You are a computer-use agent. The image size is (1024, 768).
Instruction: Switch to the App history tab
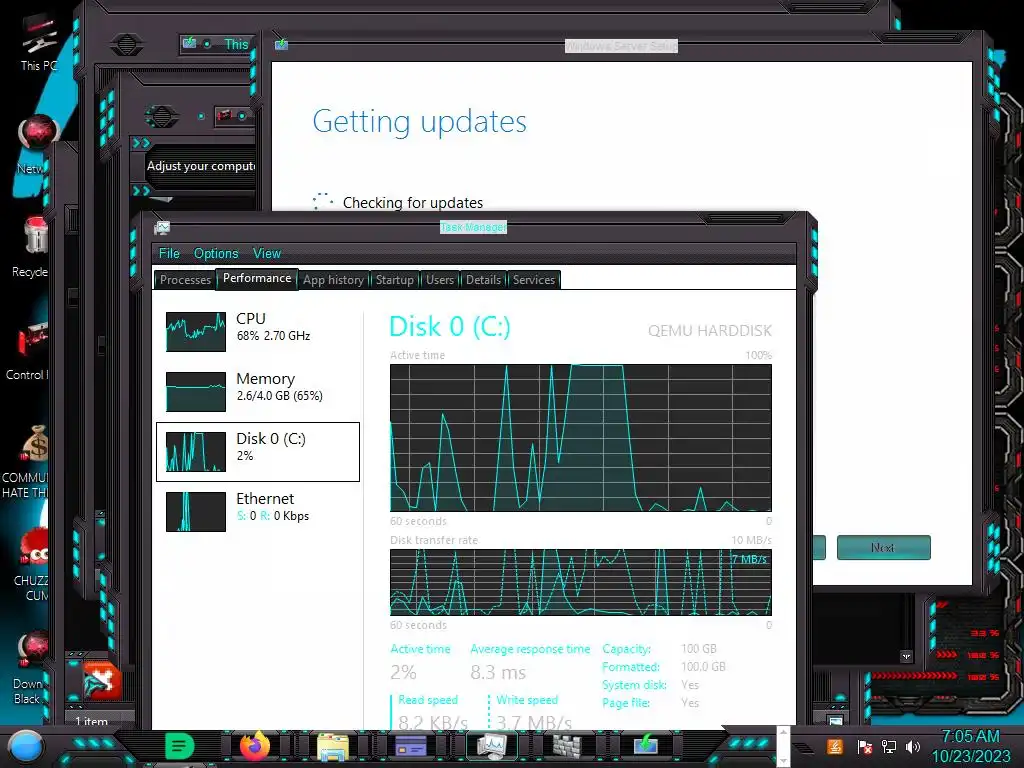coord(333,280)
